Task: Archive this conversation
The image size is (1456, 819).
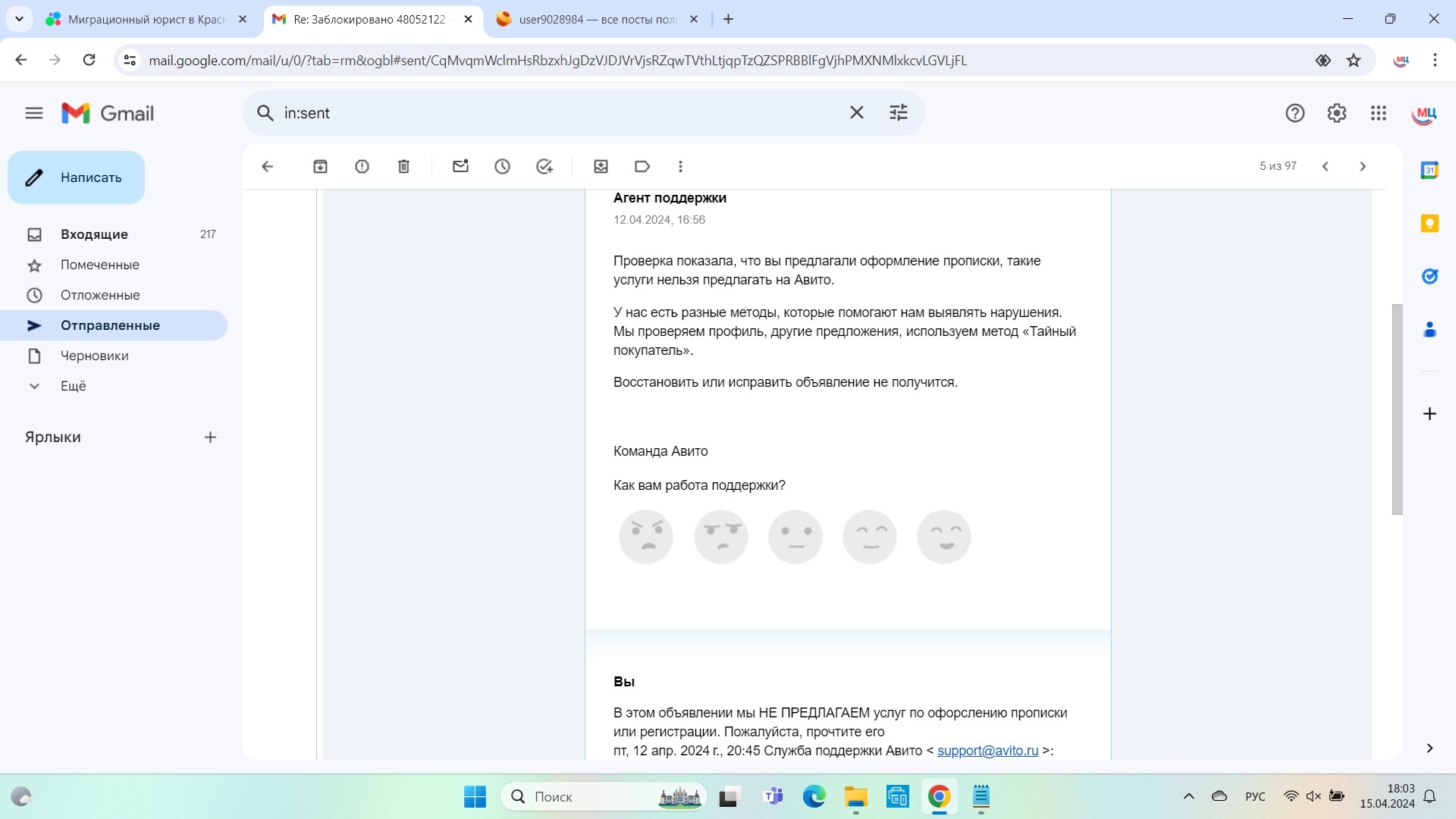Action: (320, 167)
